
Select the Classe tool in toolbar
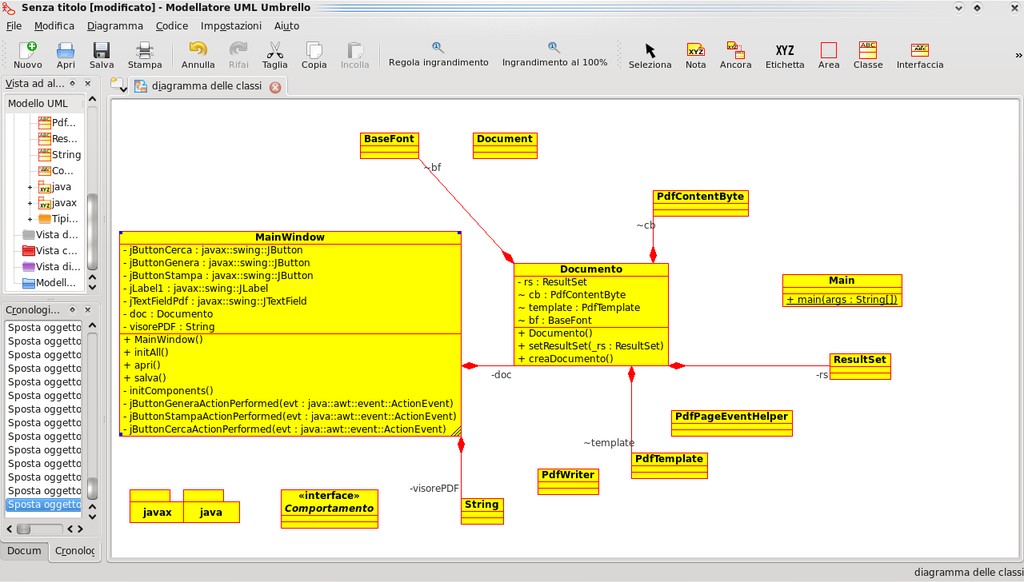867,54
